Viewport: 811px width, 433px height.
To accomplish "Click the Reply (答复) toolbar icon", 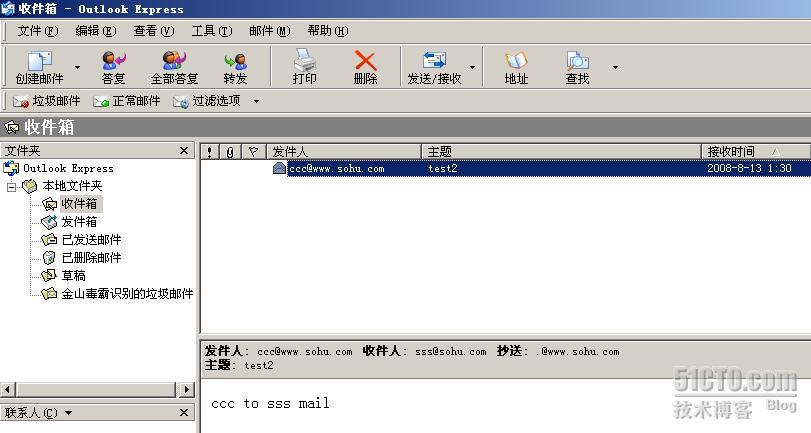I will tap(113, 61).
